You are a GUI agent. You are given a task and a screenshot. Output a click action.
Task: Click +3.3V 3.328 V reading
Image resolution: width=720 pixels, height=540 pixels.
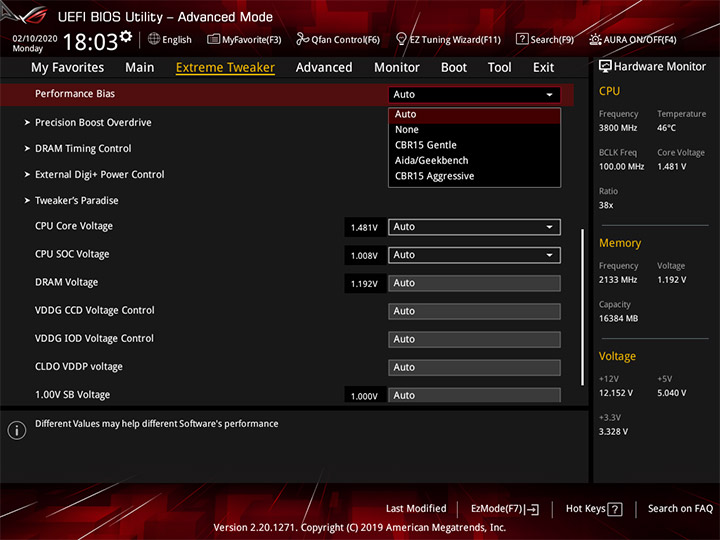(x=613, y=432)
